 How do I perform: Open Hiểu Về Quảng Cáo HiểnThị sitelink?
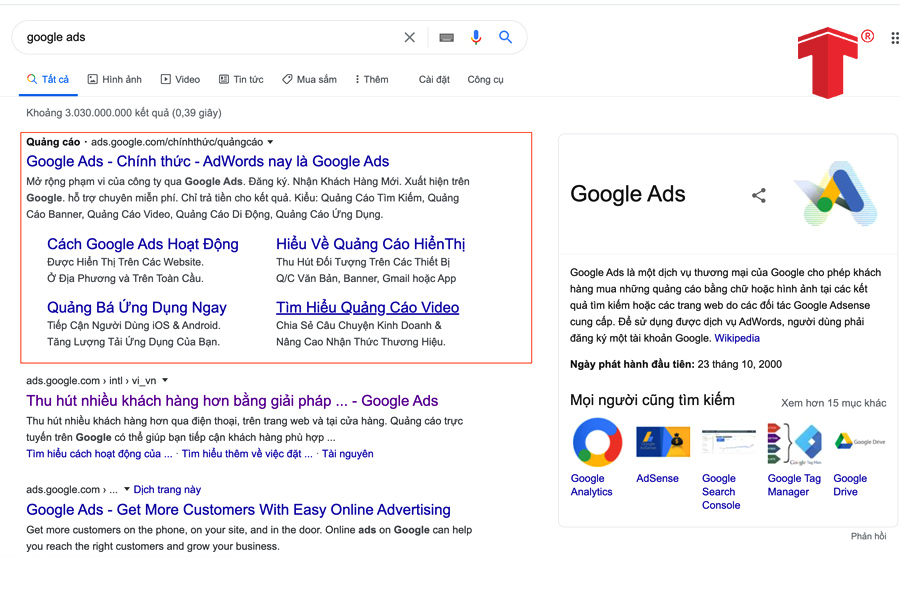coord(371,244)
